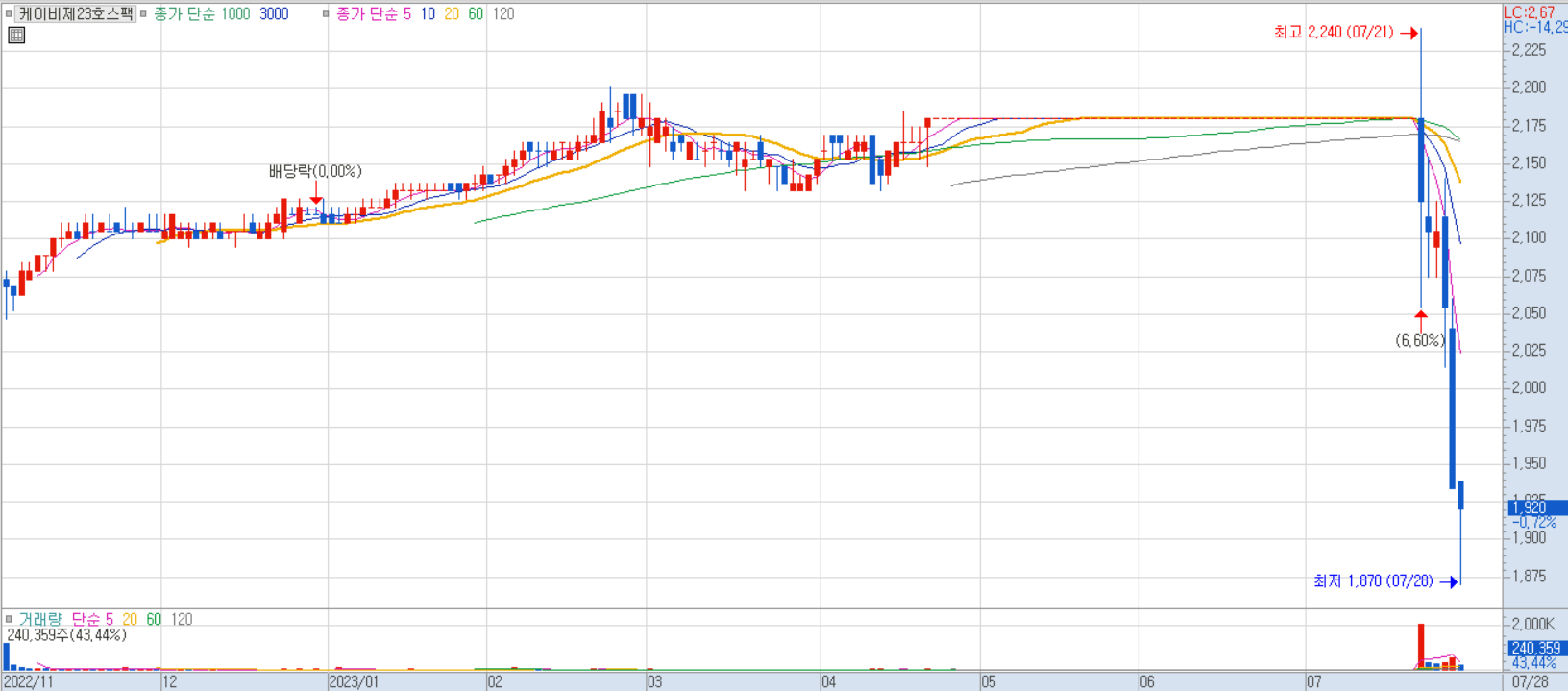Click the 07/28 date label at axis end
This screenshot has height=691, width=1568.
pyautogui.click(x=1531, y=681)
